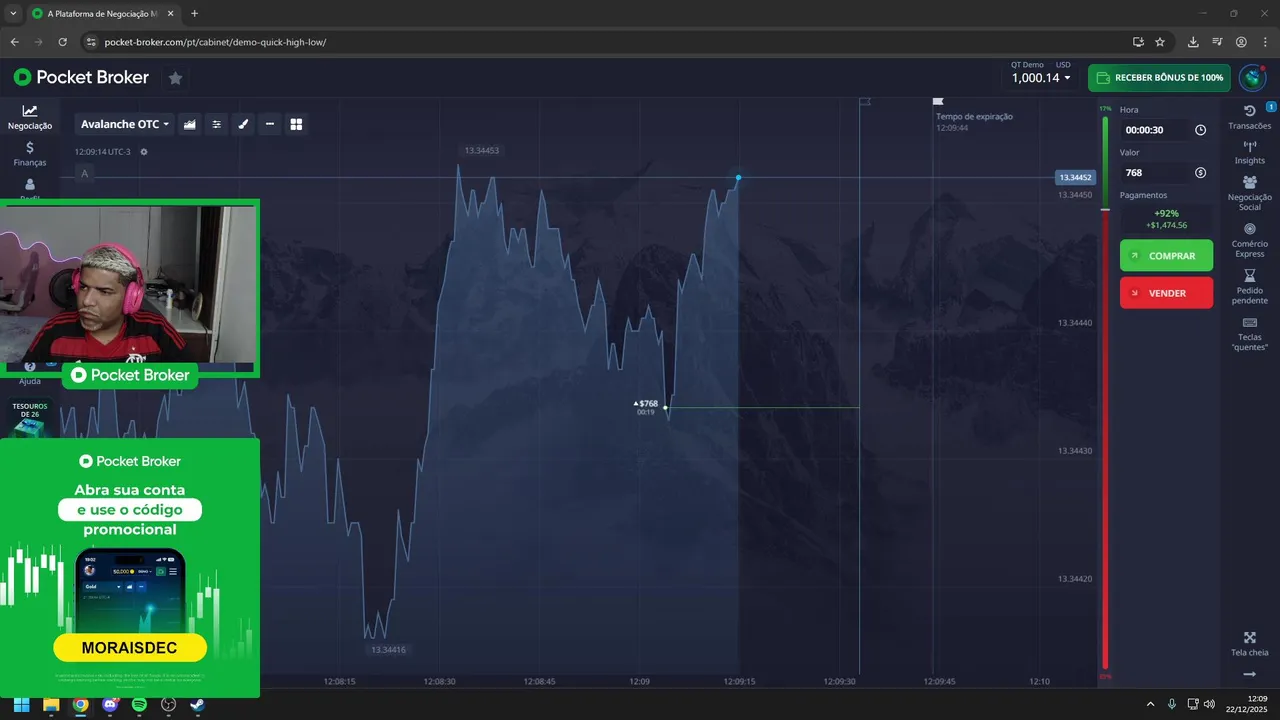Open the Pedido pendente panel
Viewport: 1280px width, 720px height.
pos(1249,287)
